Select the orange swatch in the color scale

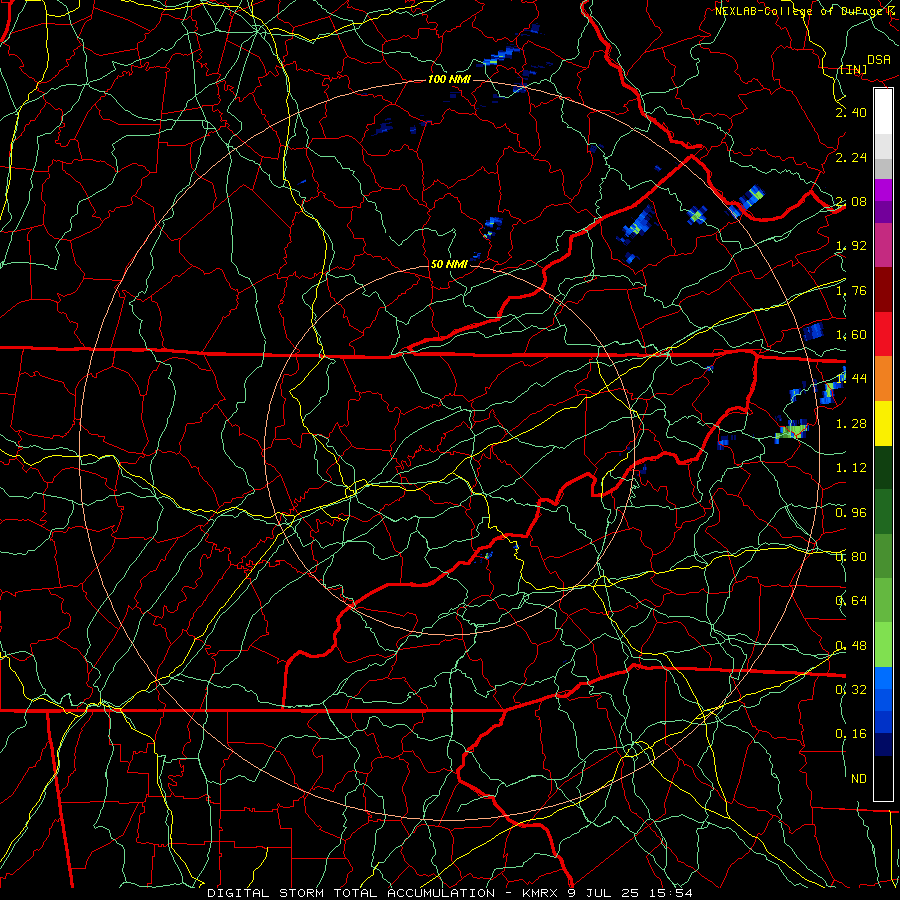click(883, 379)
